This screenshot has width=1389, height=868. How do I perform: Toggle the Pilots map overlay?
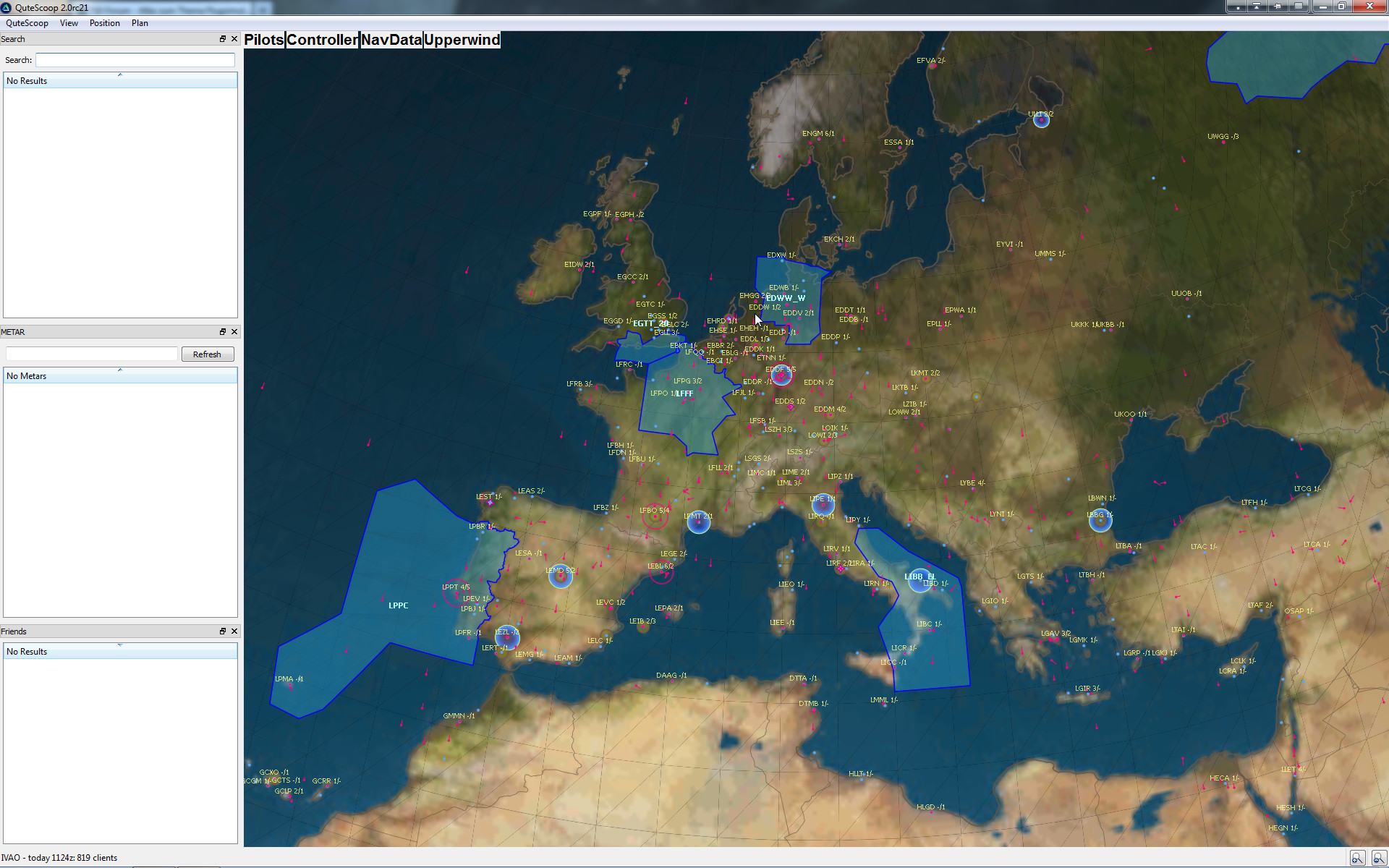click(x=264, y=40)
